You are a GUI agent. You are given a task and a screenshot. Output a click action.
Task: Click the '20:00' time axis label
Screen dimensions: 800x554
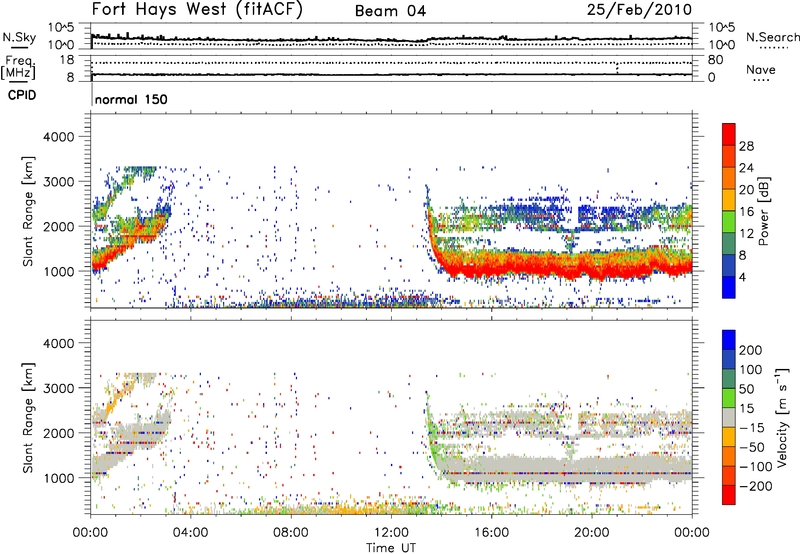pos(592,533)
